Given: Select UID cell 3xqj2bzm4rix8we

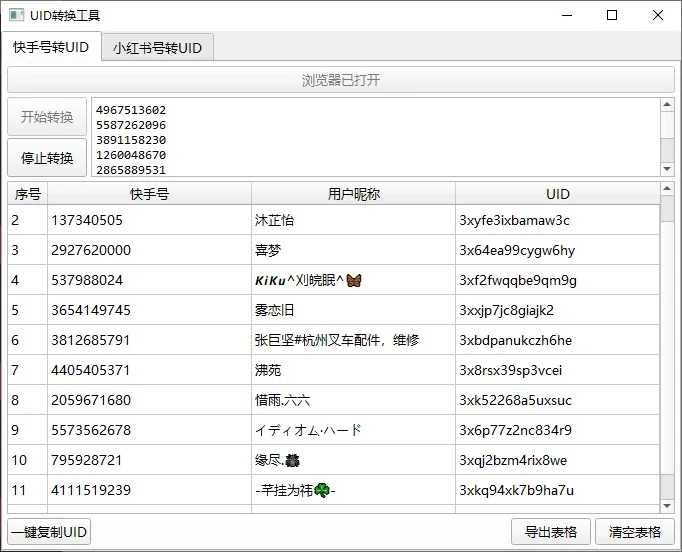Looking at the screenshot, I should (x=558, y=460).
